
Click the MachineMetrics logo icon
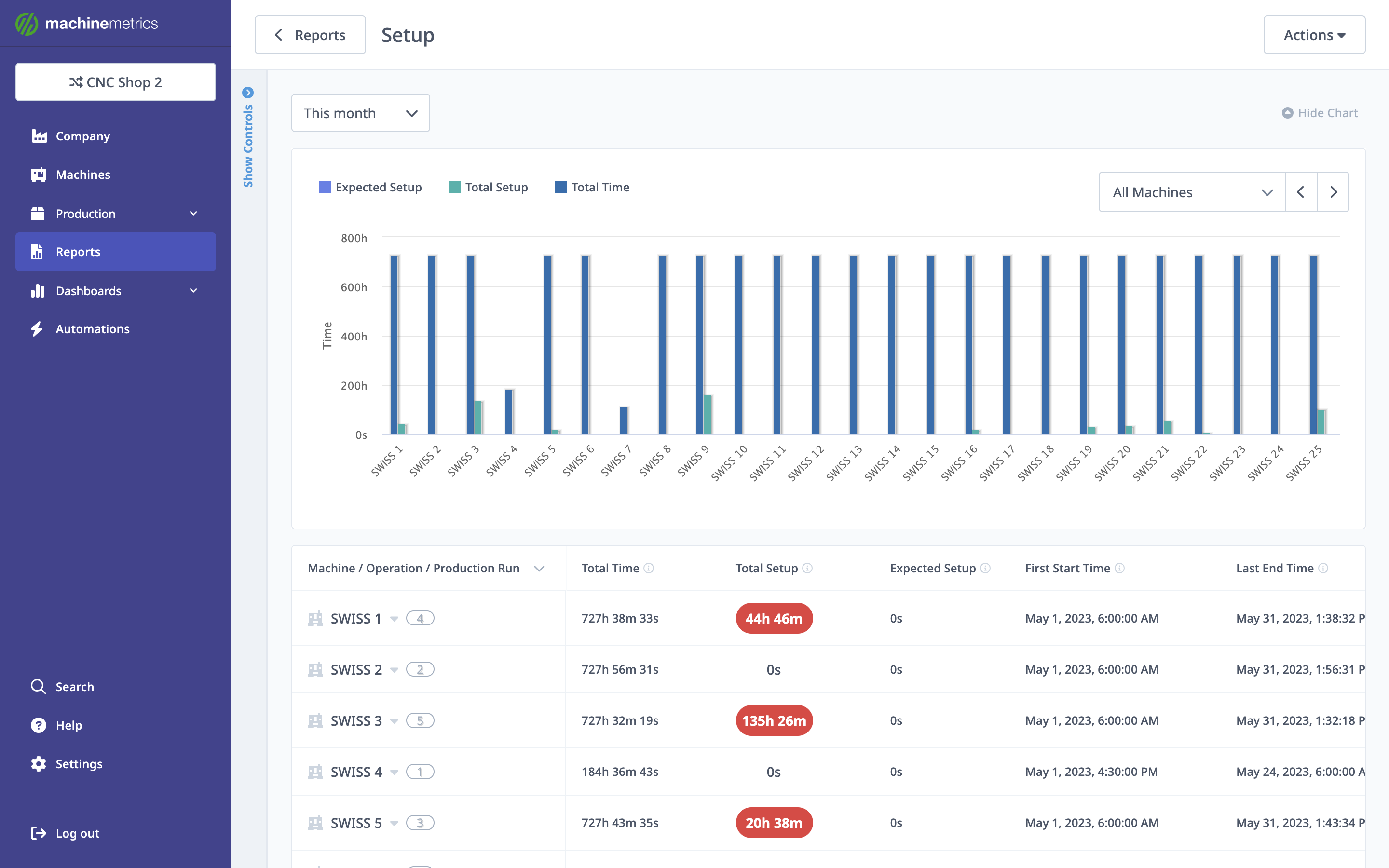pos(27,24)
